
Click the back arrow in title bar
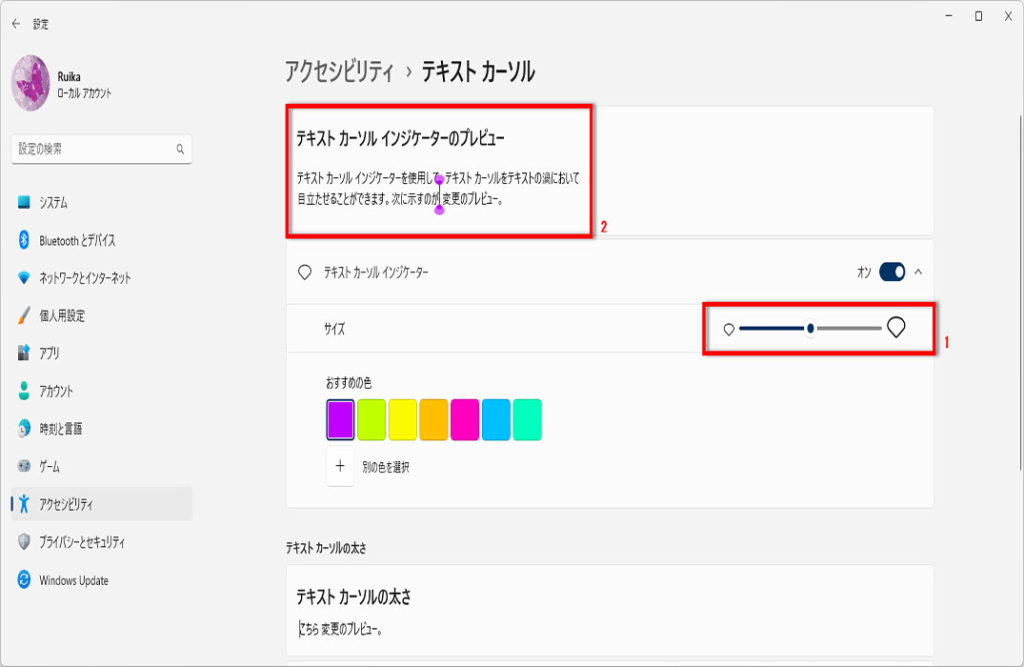click(15, 24)
